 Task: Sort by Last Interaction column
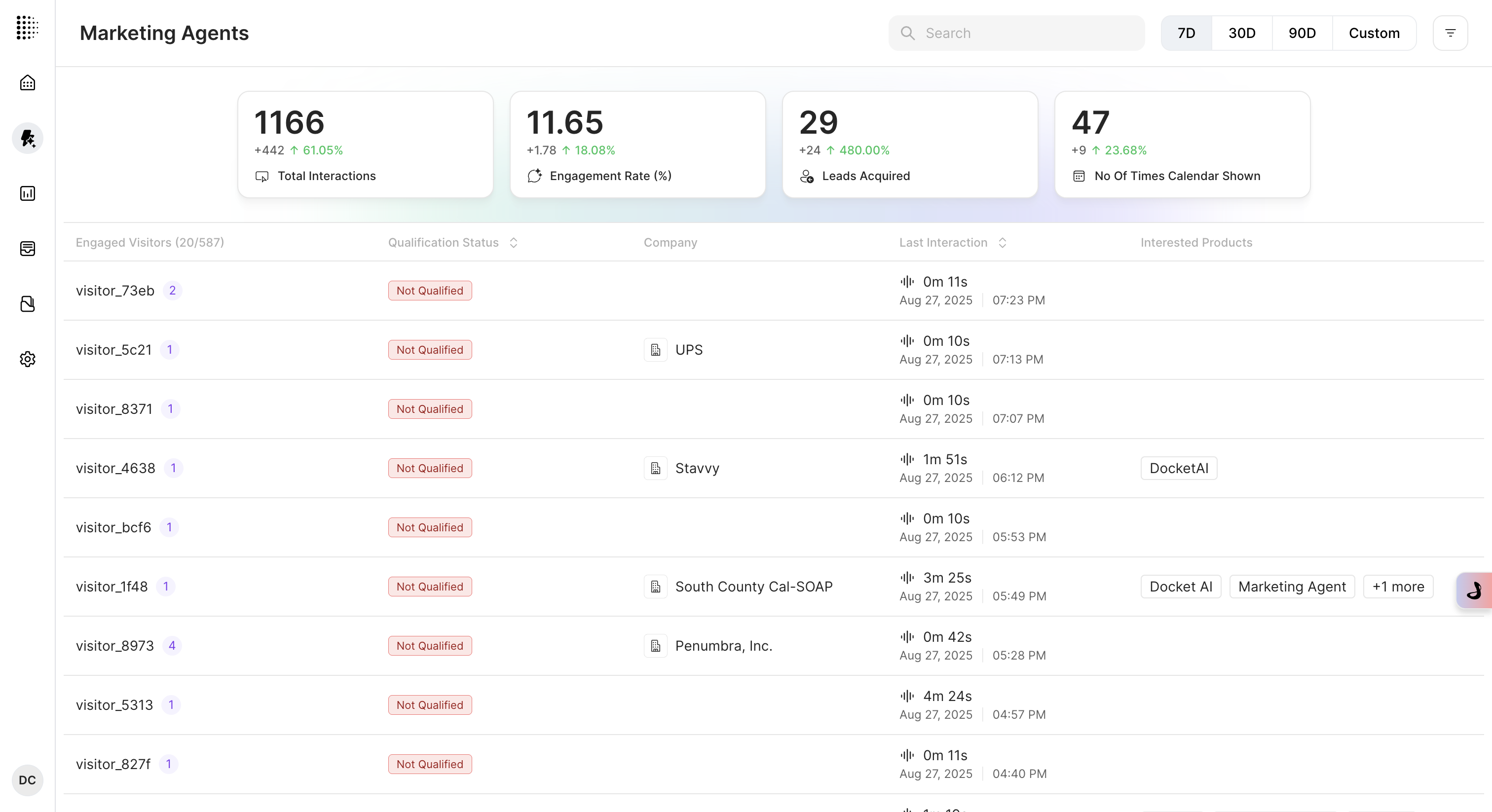[x=1002, y=243]
